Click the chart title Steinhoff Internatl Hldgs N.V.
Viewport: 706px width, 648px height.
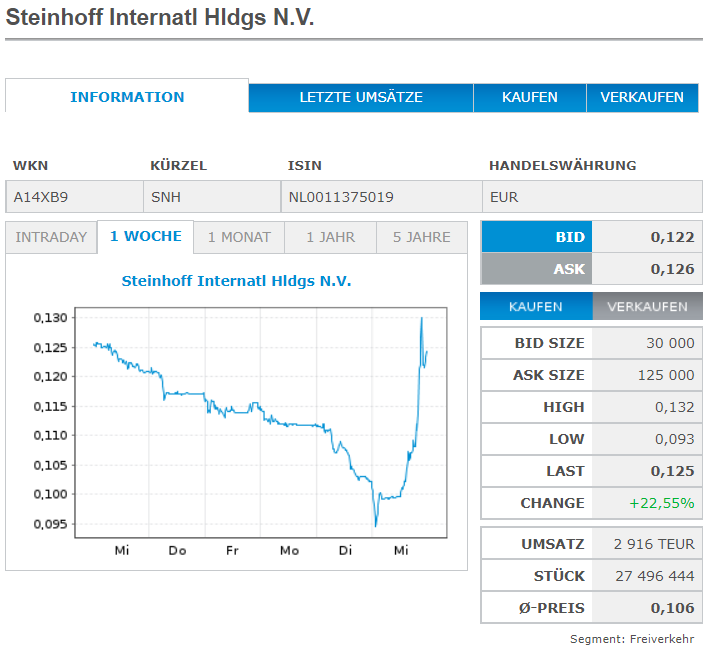click(x=236, y=281)
